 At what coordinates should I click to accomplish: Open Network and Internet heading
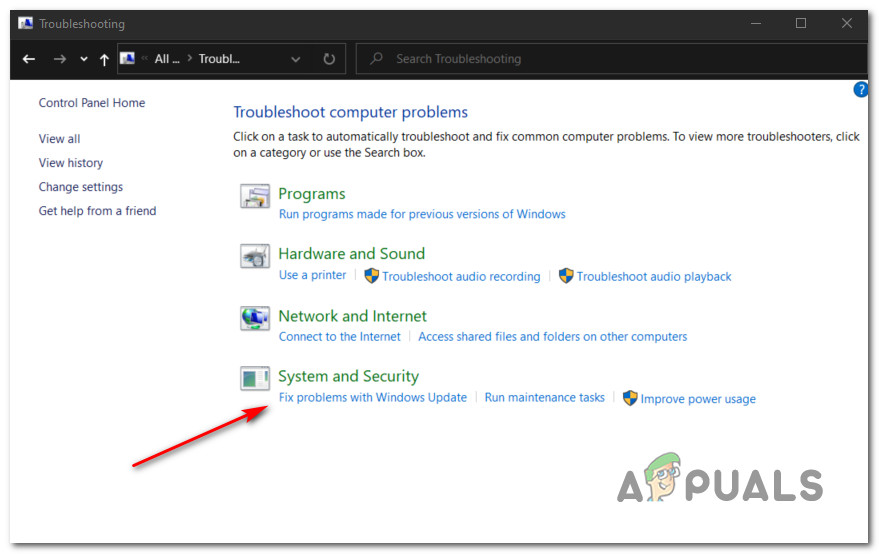point(353,316)
